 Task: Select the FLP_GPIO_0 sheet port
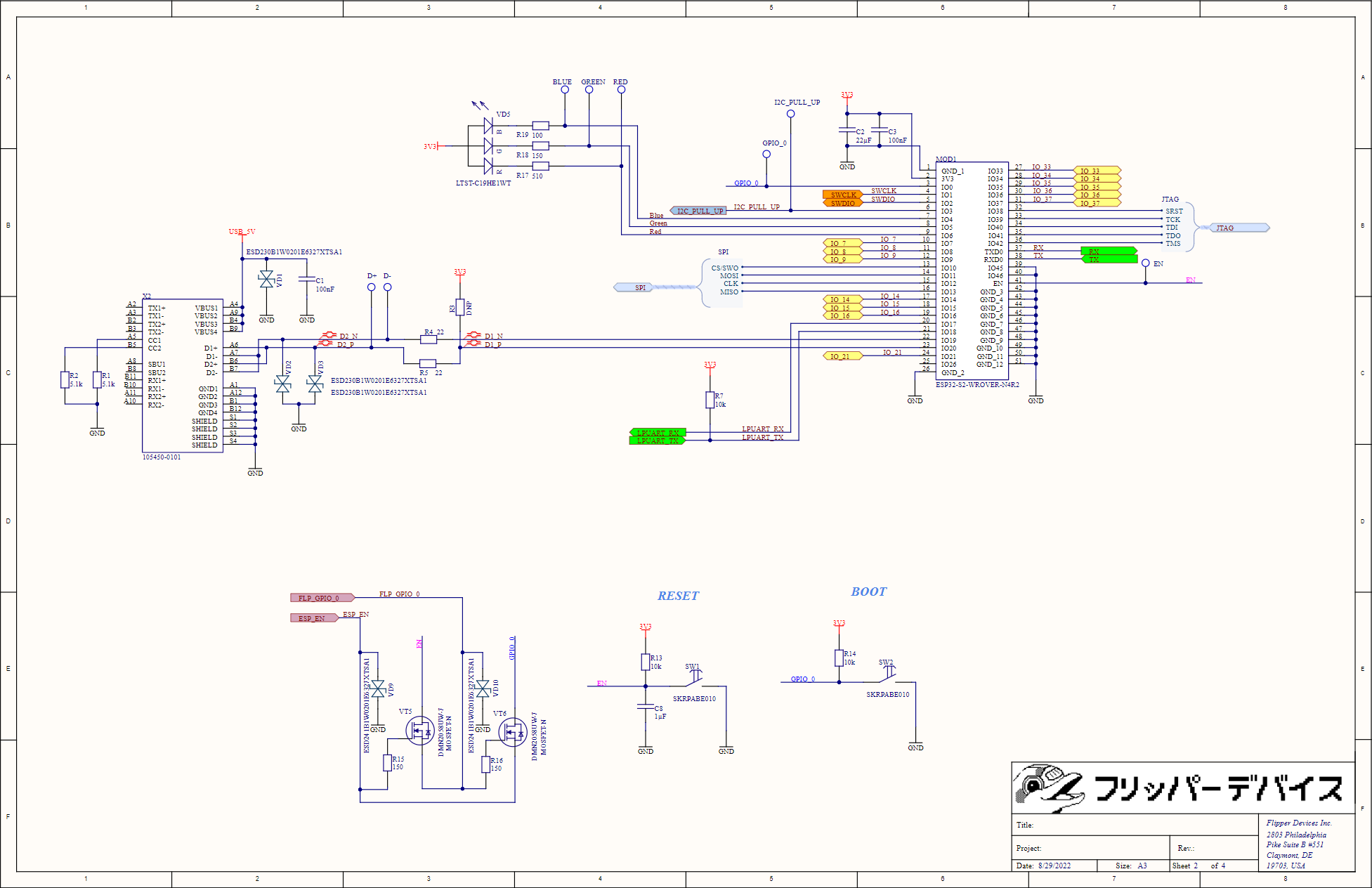pyautogui.click(x=321, y=598)
